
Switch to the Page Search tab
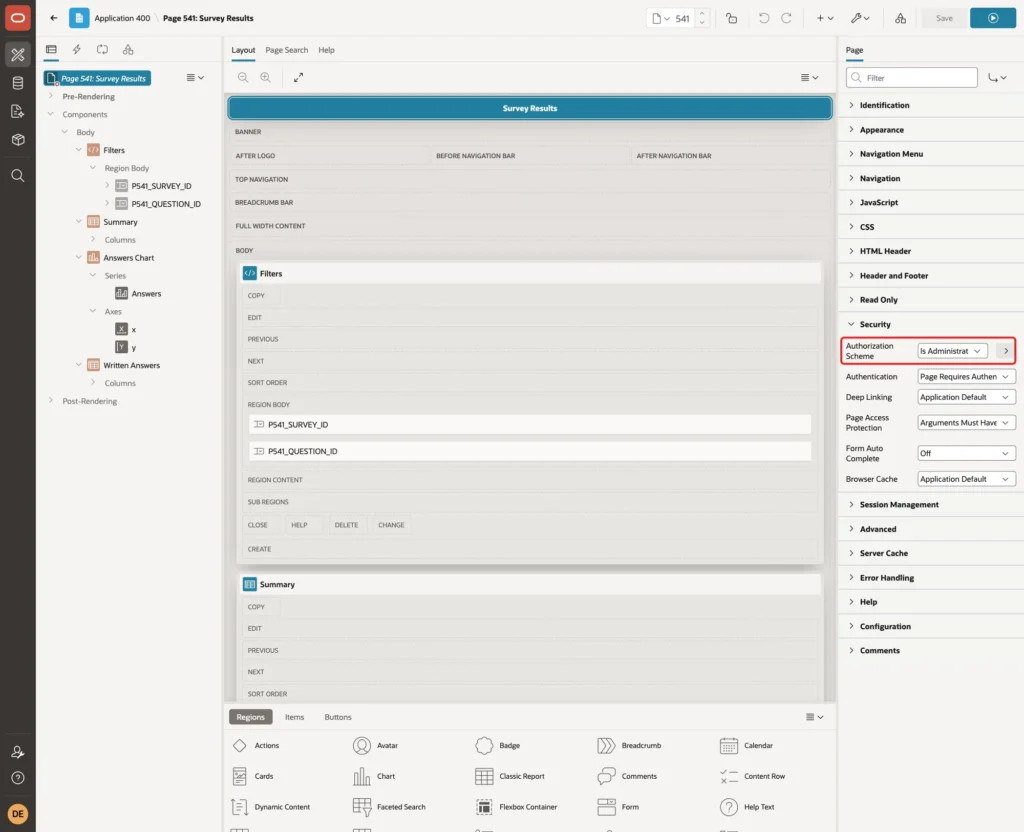coord(286,50)
